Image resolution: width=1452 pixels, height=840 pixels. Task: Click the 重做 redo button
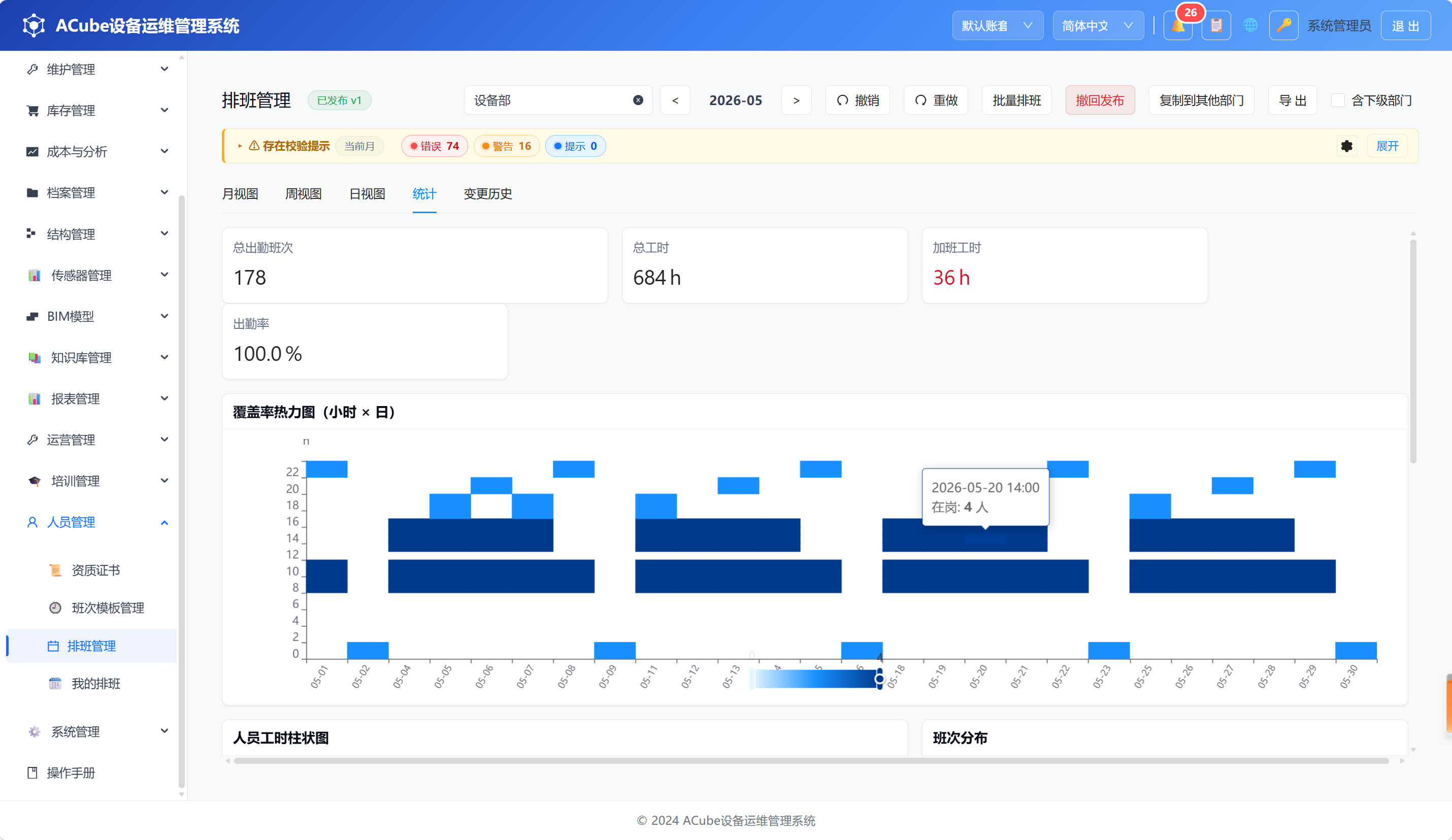tap(936, 100)
